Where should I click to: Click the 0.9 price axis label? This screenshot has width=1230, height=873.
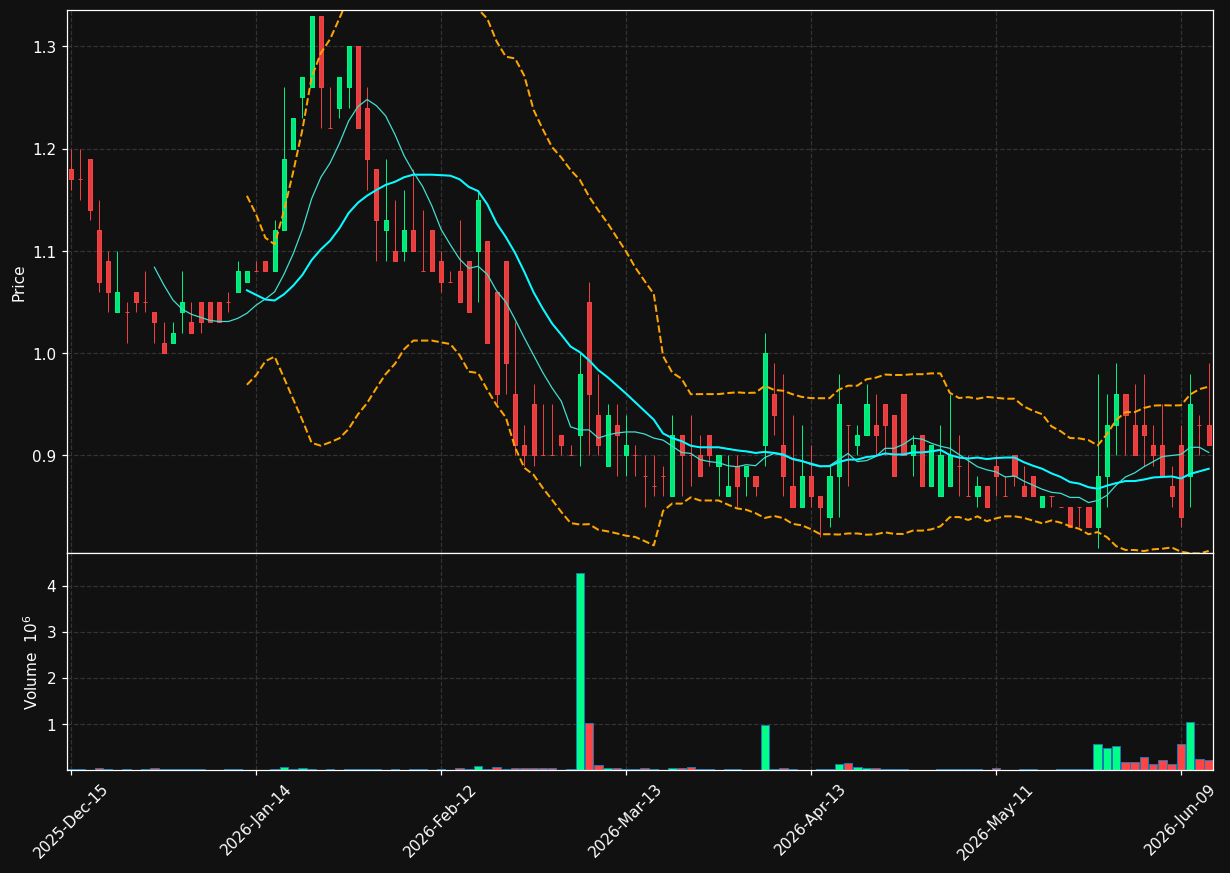pyautogui.click(x=47, y=456)
